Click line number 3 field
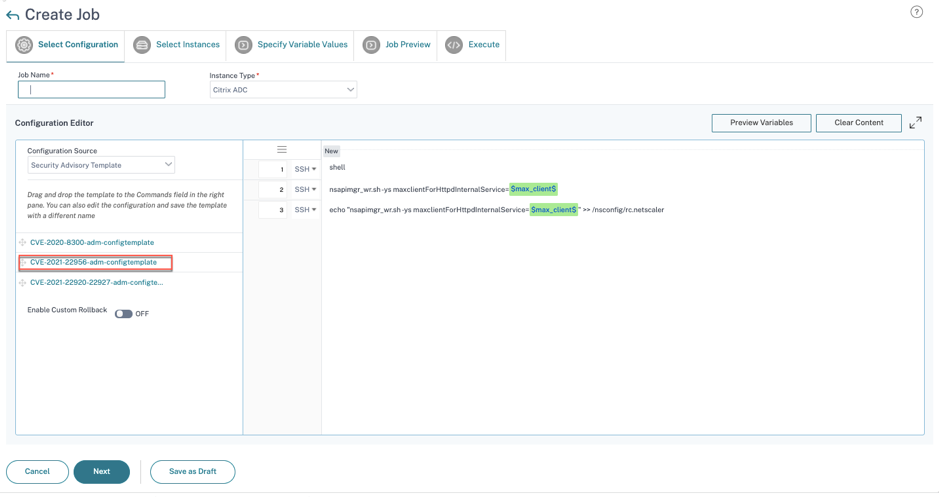This screenshot has height=497, width=939. click(273, 210)
